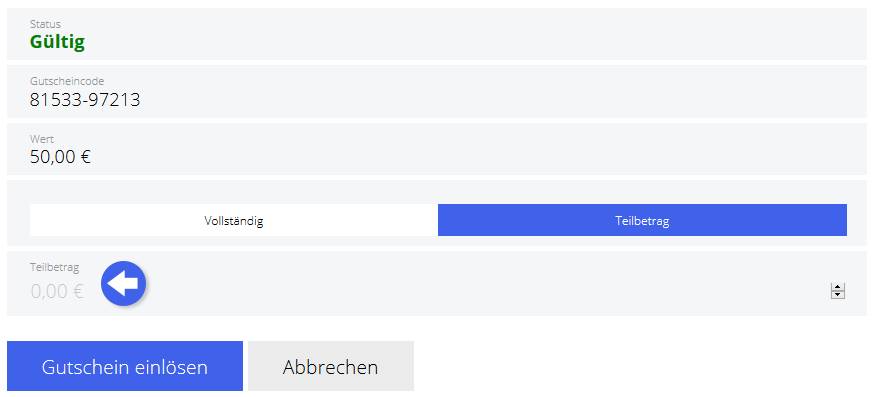Click the Gutscheincode label

(x=67, y=81)
